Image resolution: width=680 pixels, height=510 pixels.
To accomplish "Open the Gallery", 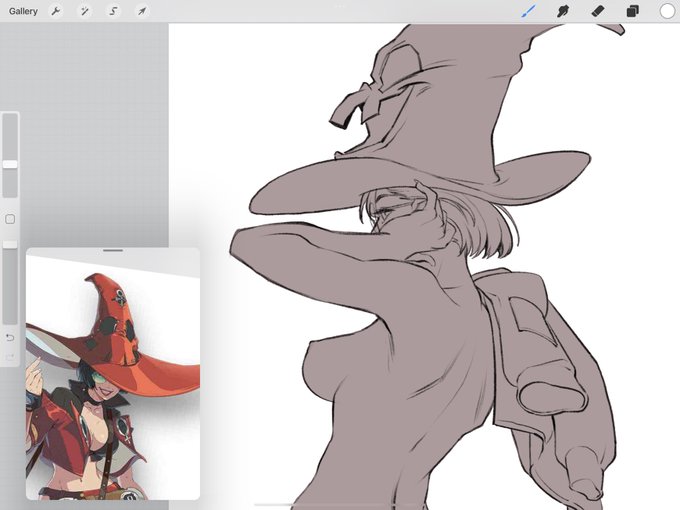I will tap(23, 11).
